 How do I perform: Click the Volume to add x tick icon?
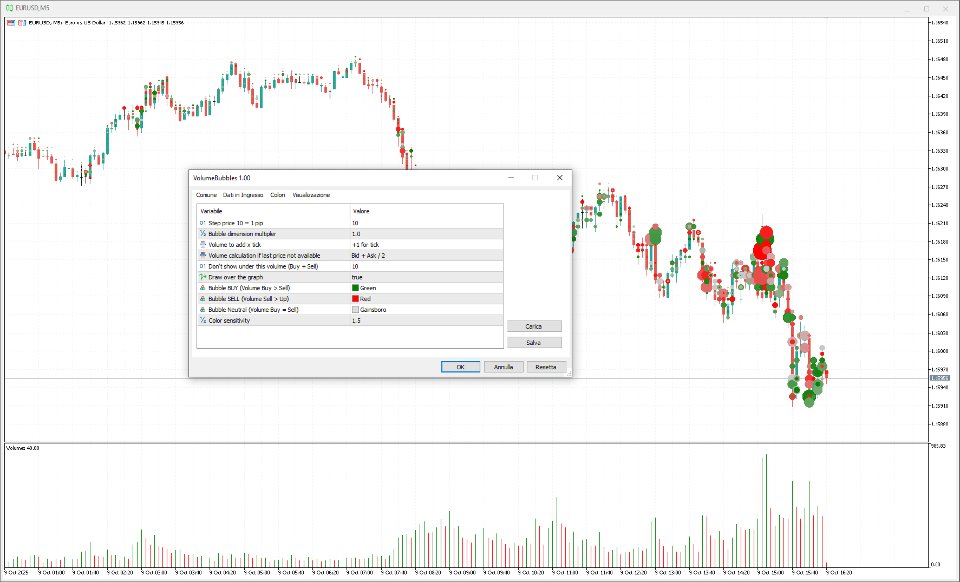tap(202, 243)
